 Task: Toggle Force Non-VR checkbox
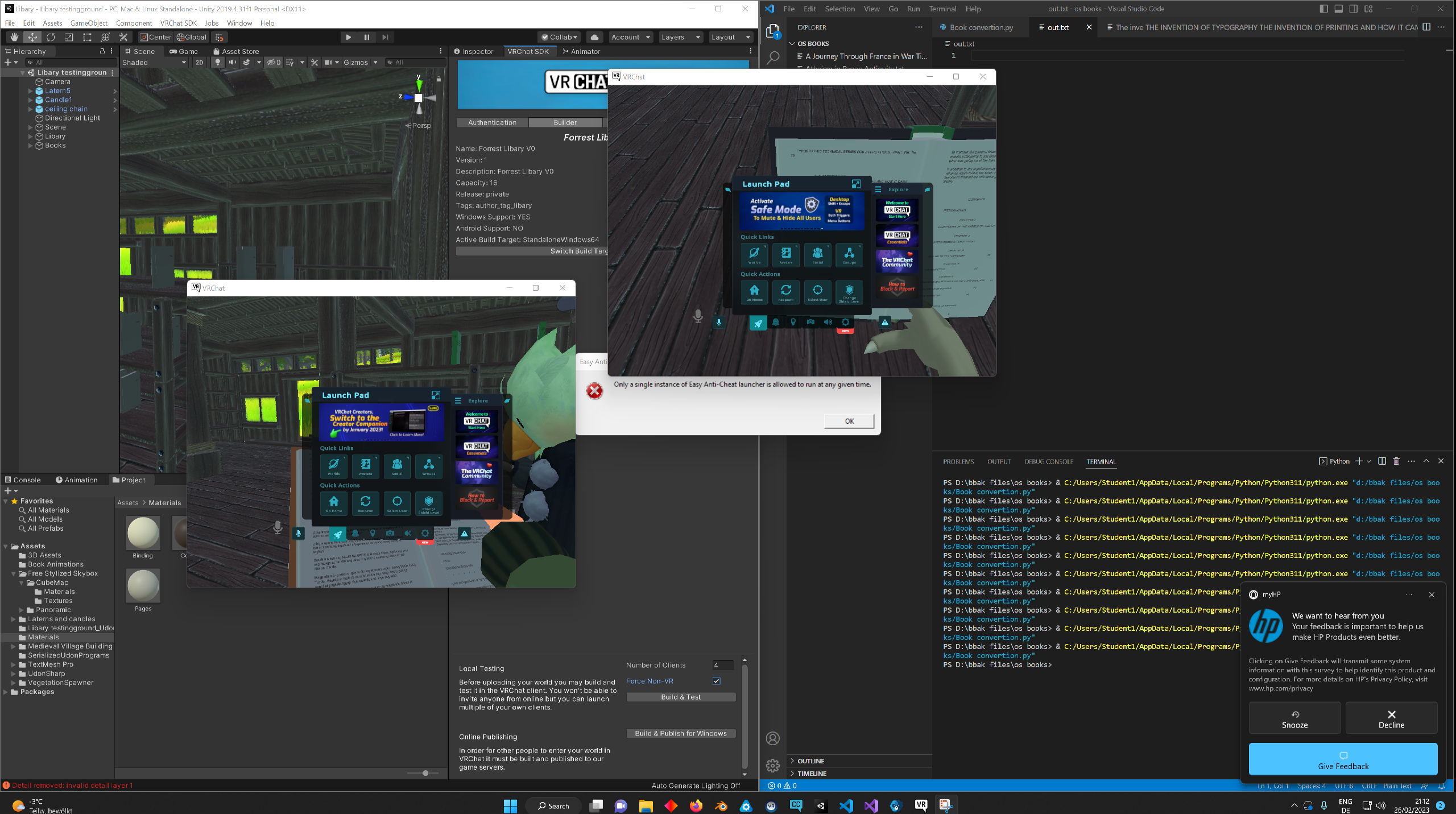(717, 681)
